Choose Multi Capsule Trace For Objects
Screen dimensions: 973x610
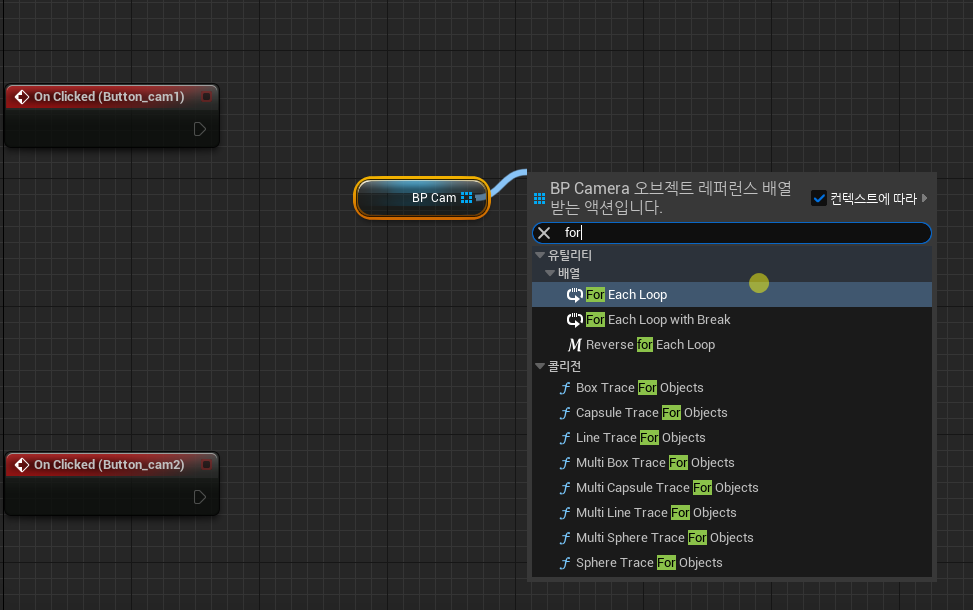(732, 488)
